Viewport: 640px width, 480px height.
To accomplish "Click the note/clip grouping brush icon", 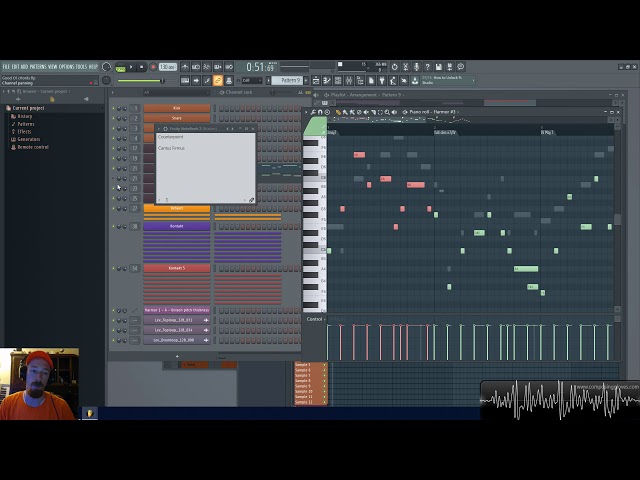I will tap(207, 80).
